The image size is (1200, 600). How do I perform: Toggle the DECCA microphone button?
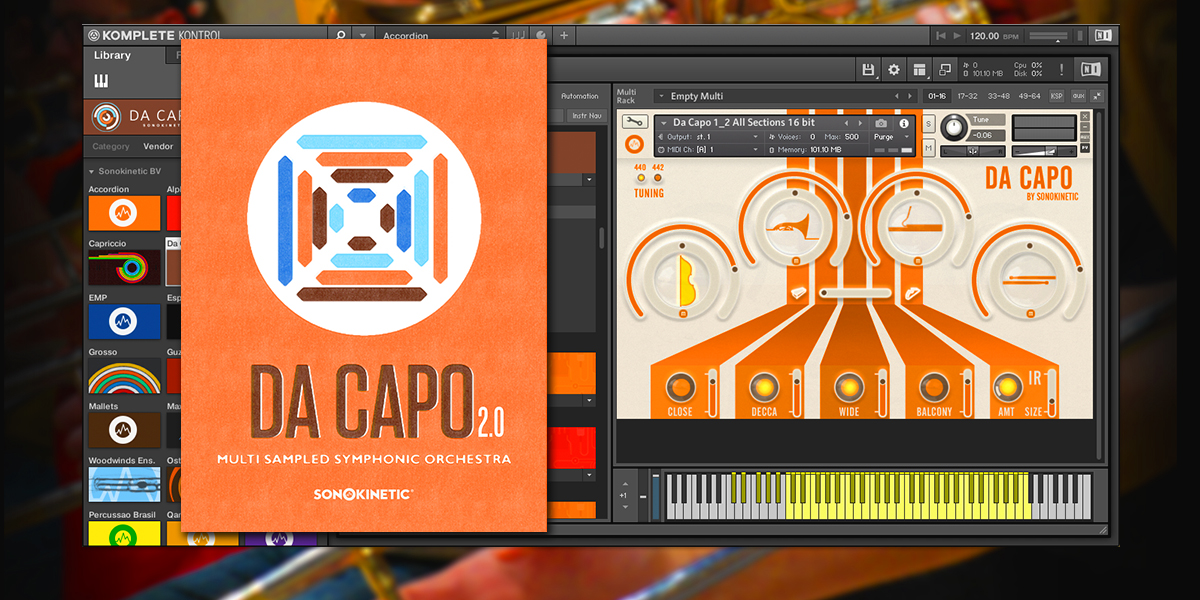coord(764,388)
